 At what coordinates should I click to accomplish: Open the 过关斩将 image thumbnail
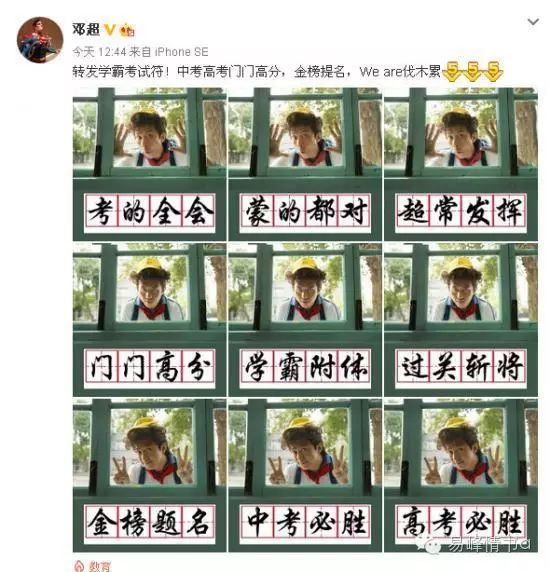pyautogui.click(x=461, y=320)
